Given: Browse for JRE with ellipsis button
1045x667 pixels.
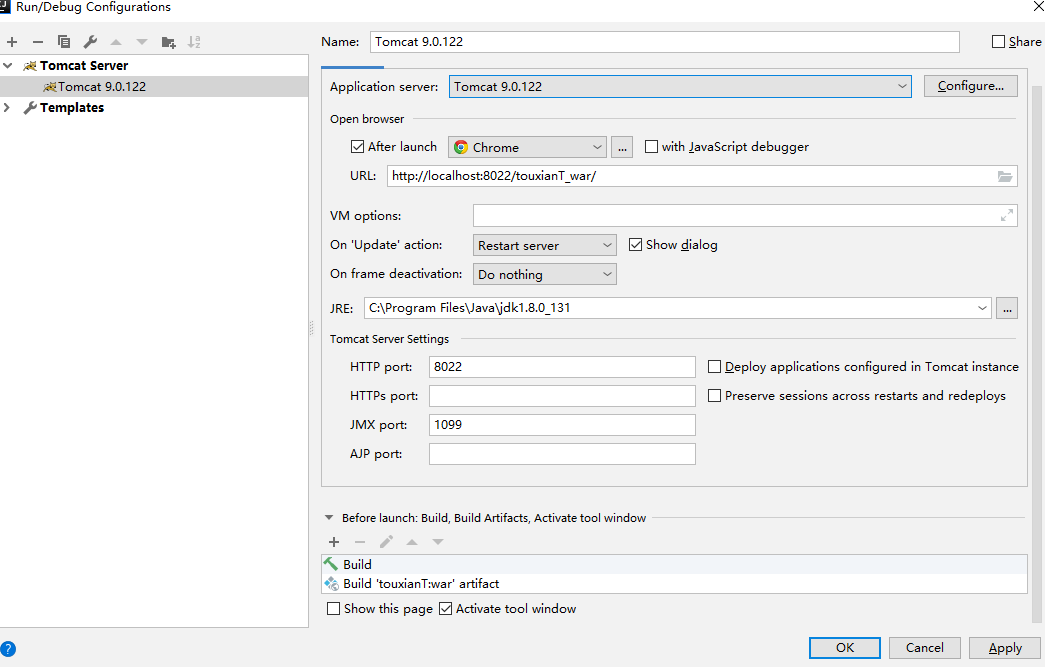Looking at the screenshot, I should 1007,309.
